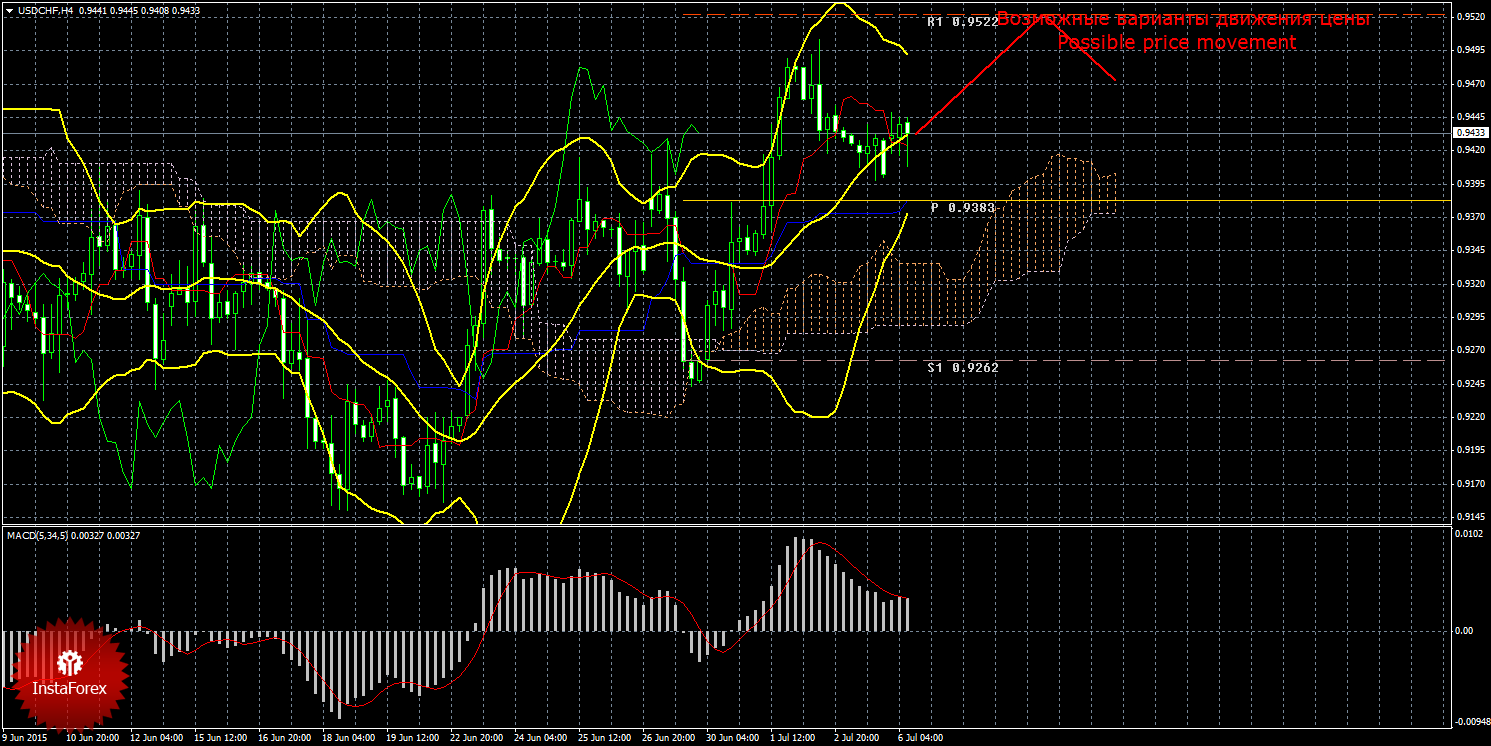The width and height of the screenshot is (1491, 746).
Task: Select the S1 0.9262 support label
Action: tap(962, 367)
